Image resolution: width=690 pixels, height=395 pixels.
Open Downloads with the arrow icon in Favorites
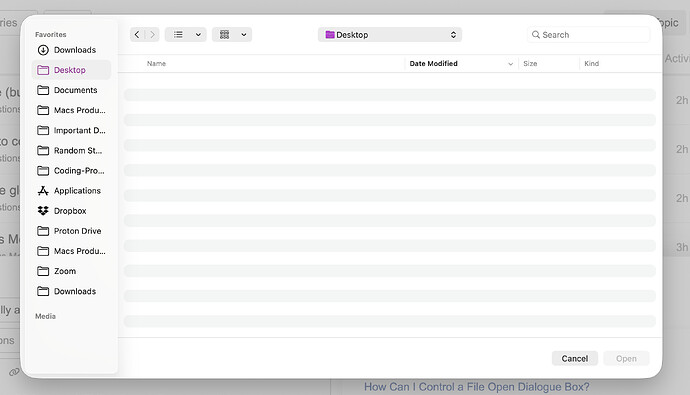tap(71, 50)
